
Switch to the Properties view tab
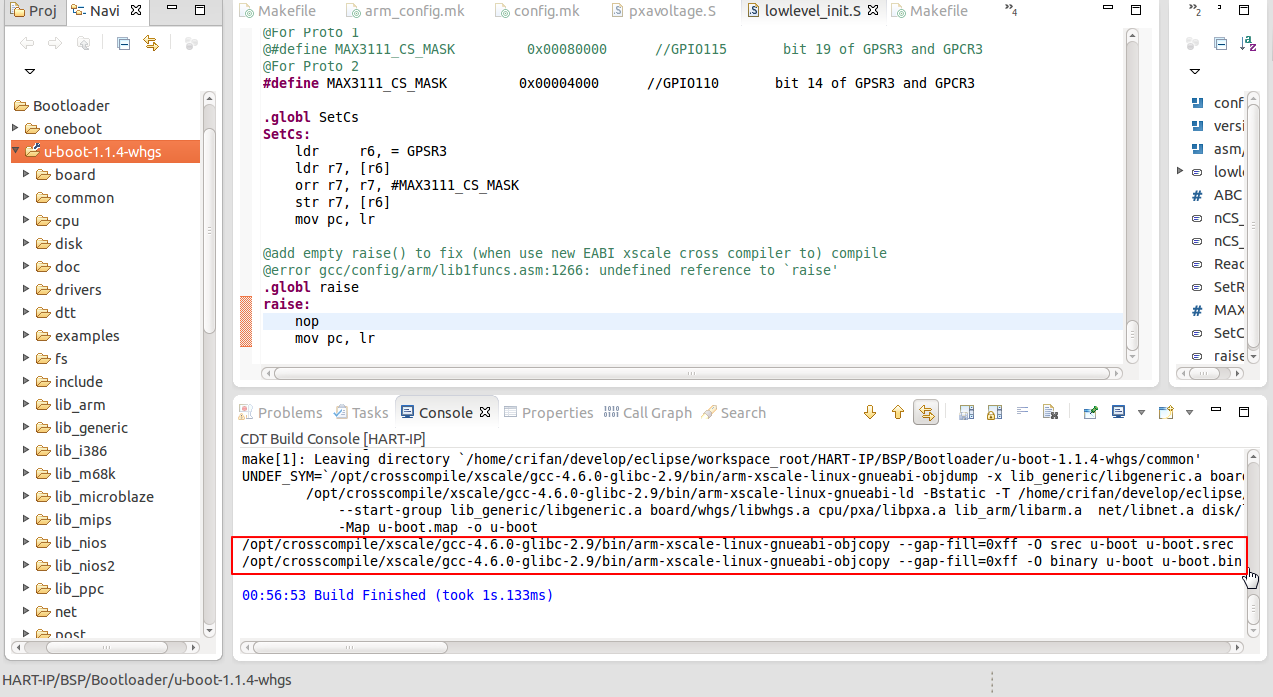tap(549, 412)
